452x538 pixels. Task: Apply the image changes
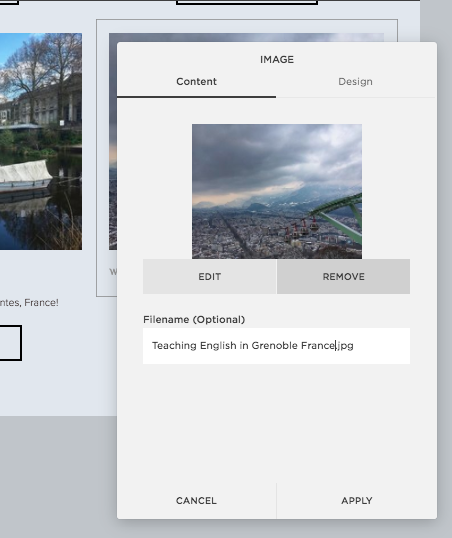point(357,501)
